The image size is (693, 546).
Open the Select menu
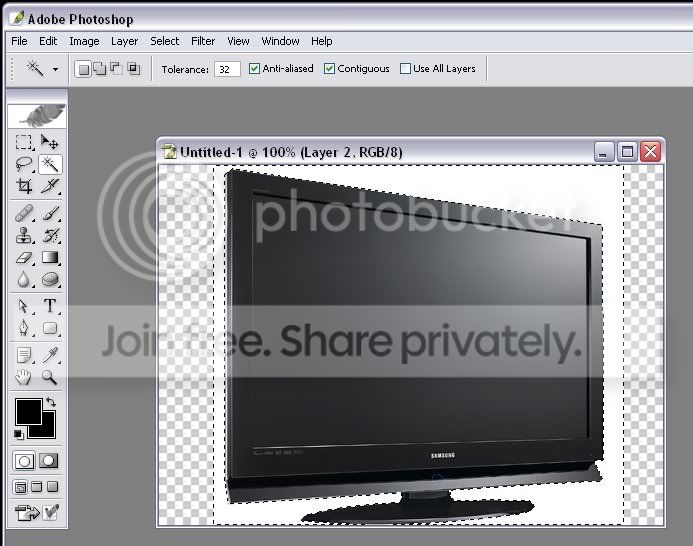(164, 41)
